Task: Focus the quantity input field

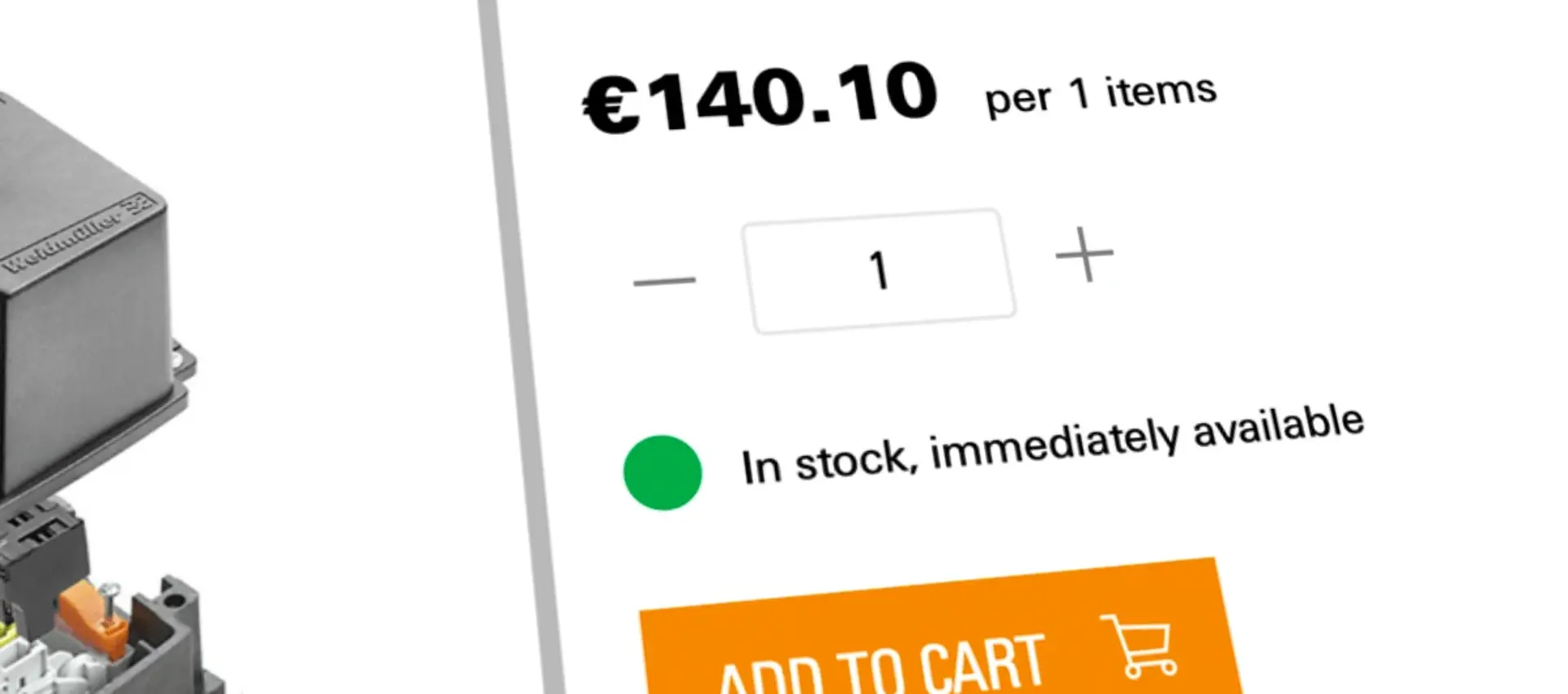Action: 879,271
